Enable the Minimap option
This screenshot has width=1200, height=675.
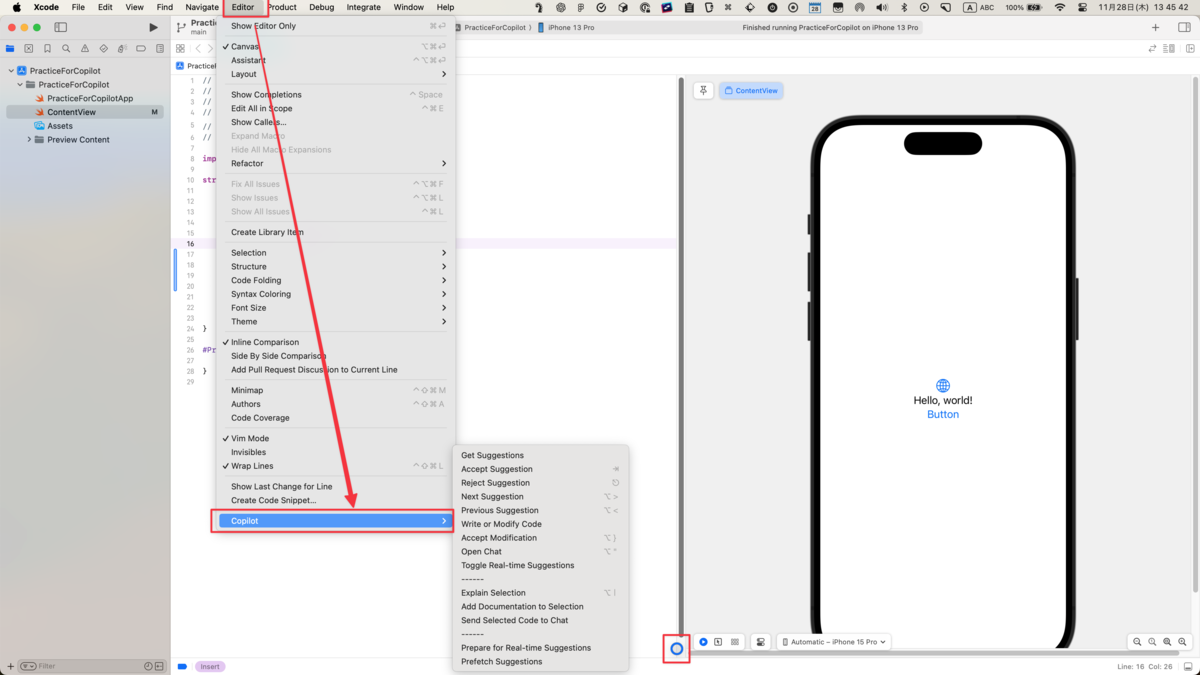tap(333, 390)
